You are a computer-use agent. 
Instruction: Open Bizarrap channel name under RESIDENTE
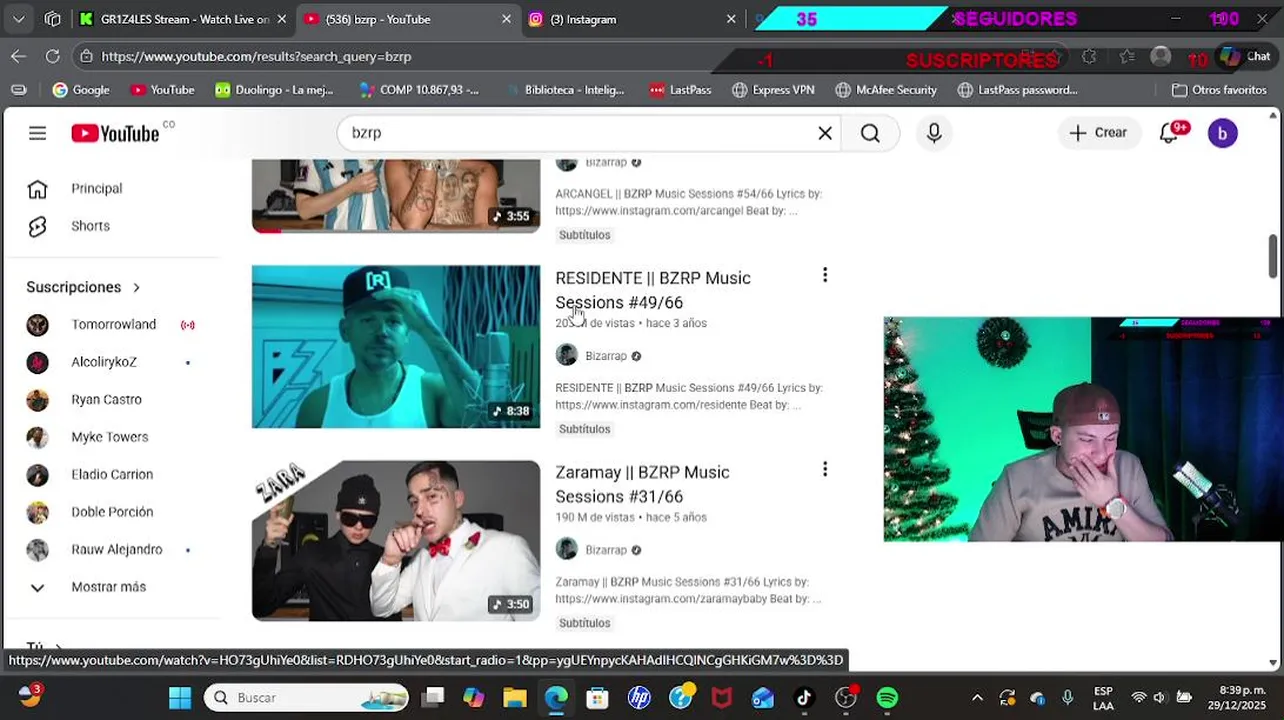pos(606,356)
